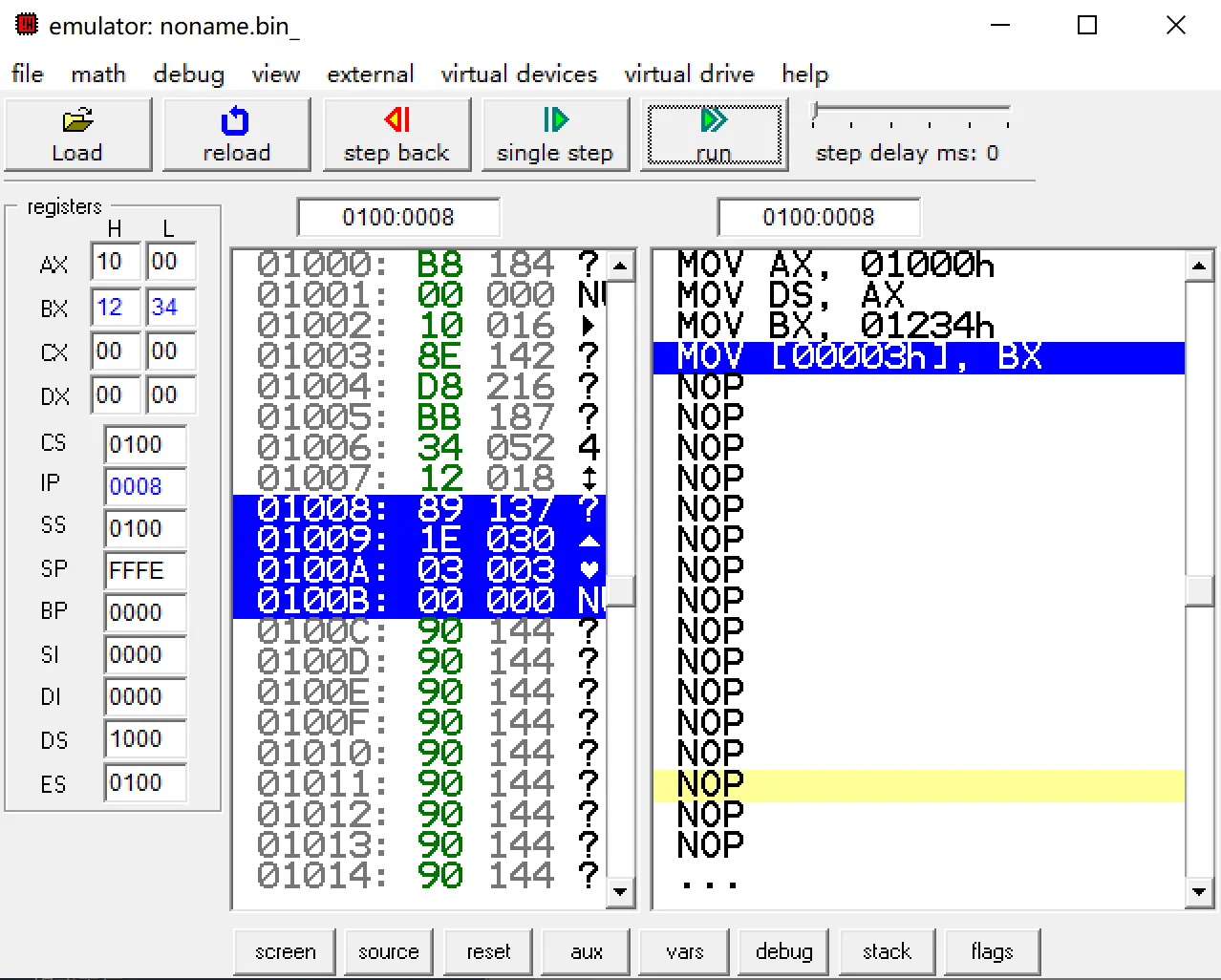Open the debug menu

tap(188, 74)
